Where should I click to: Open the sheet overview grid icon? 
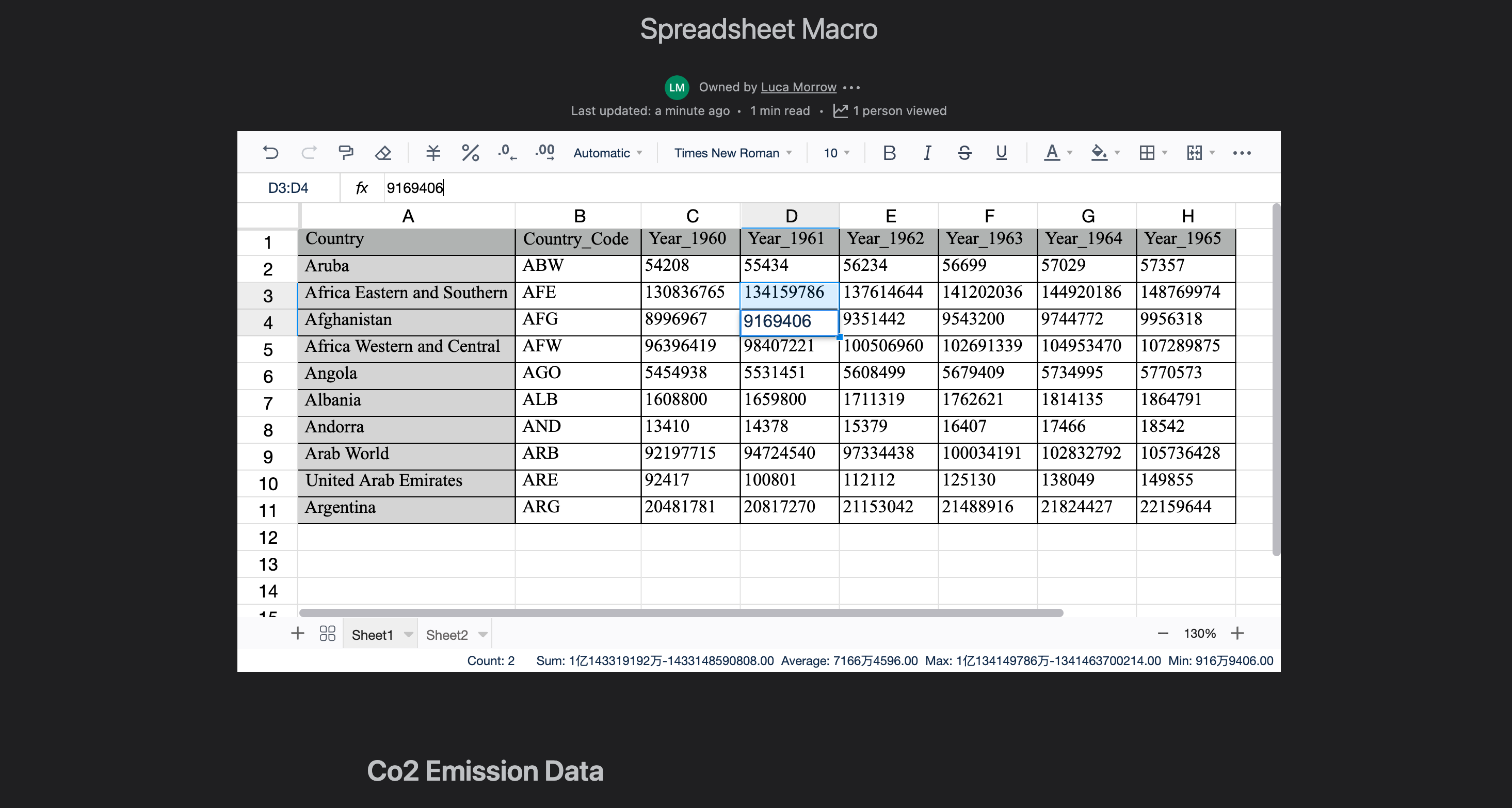[327, 634]
